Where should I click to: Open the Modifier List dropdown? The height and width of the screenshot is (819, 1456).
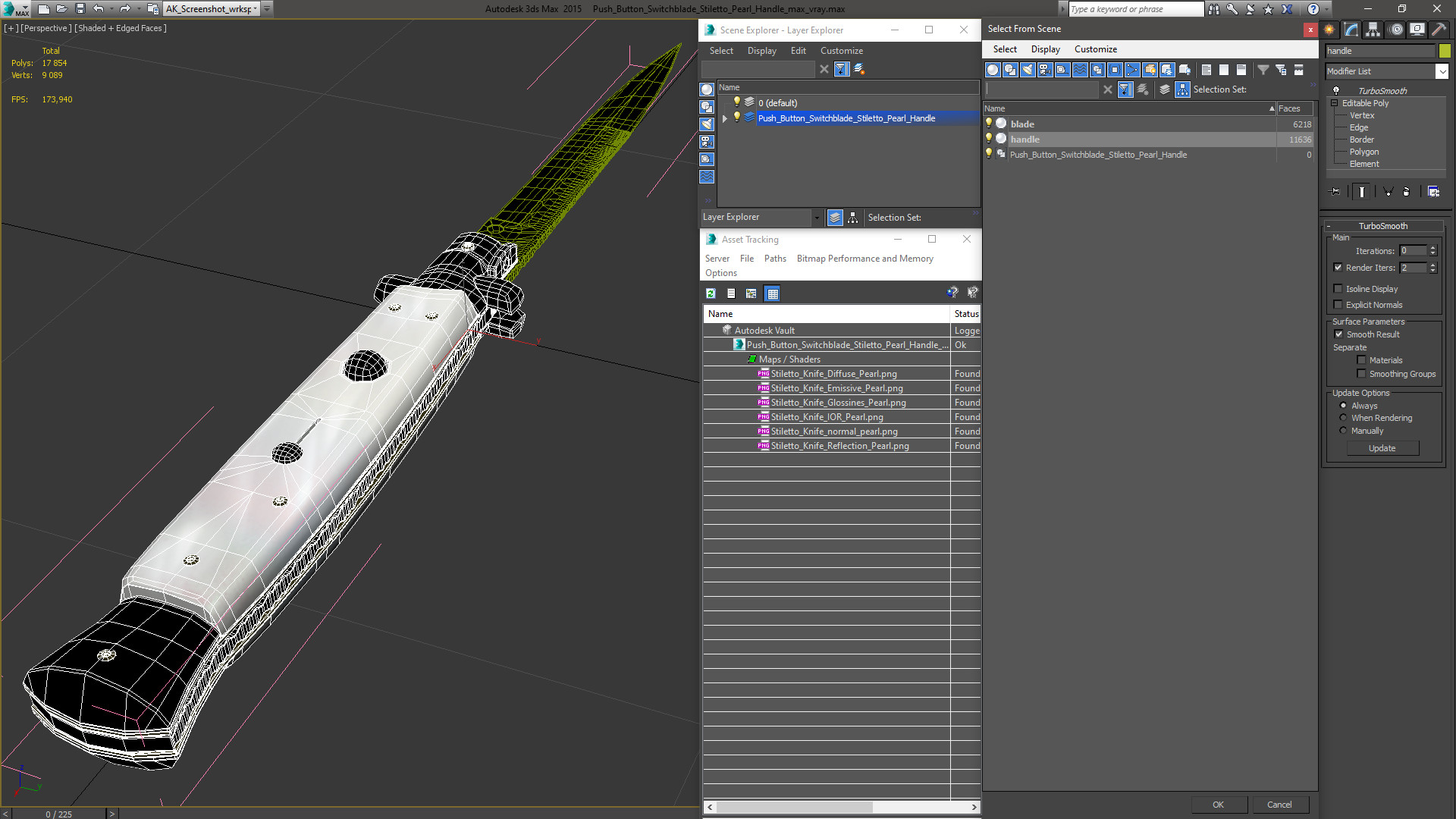[x=1442, y=71]
